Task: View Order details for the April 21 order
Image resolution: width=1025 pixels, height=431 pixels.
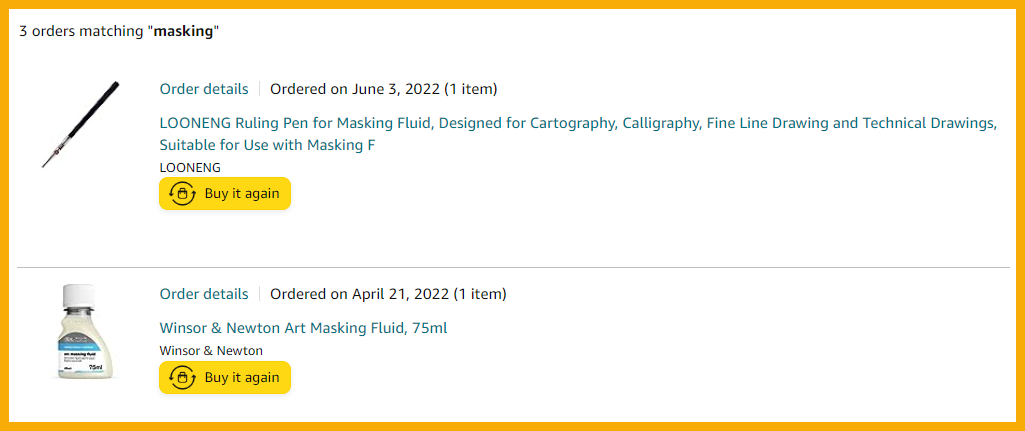Action: point(204,294)
